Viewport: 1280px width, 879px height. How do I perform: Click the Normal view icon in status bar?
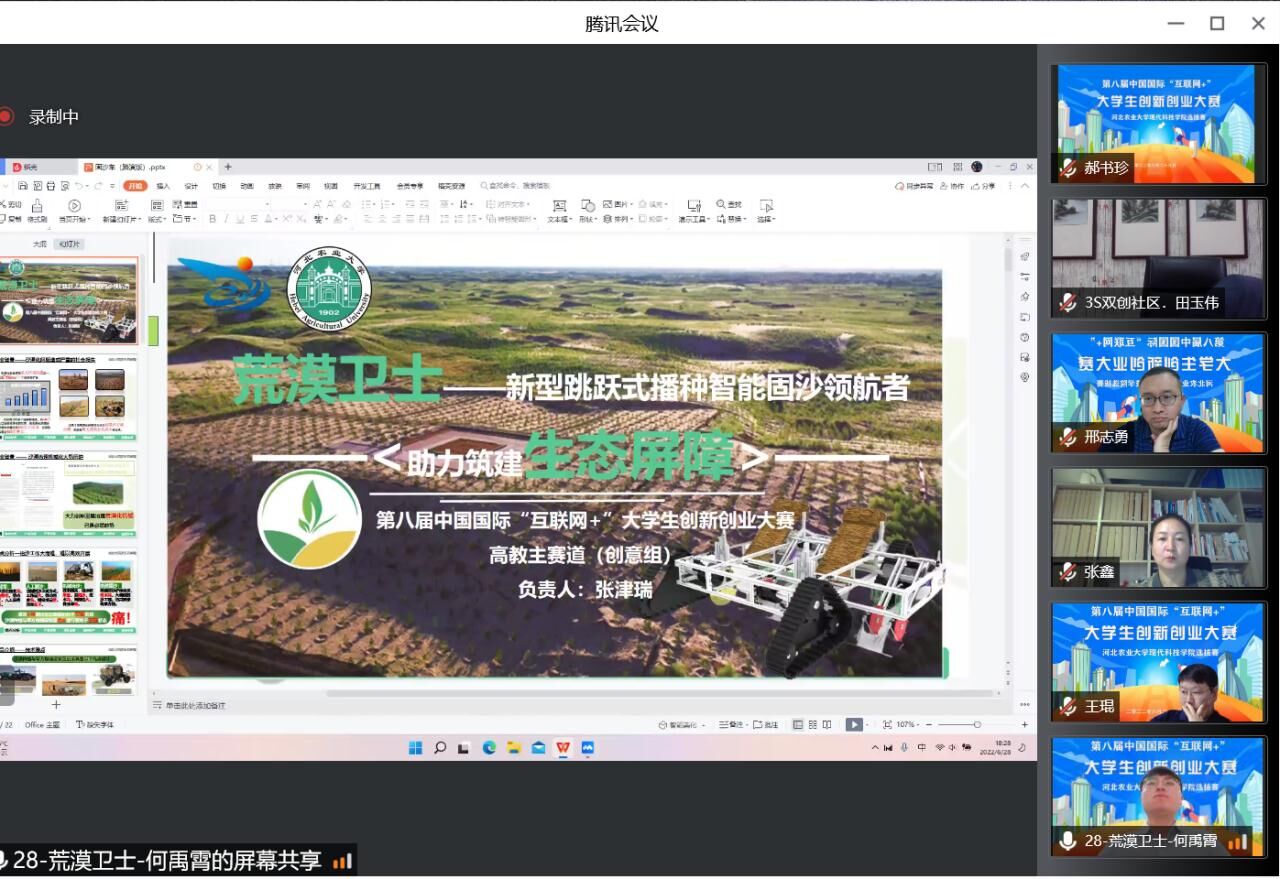(798, 725)
